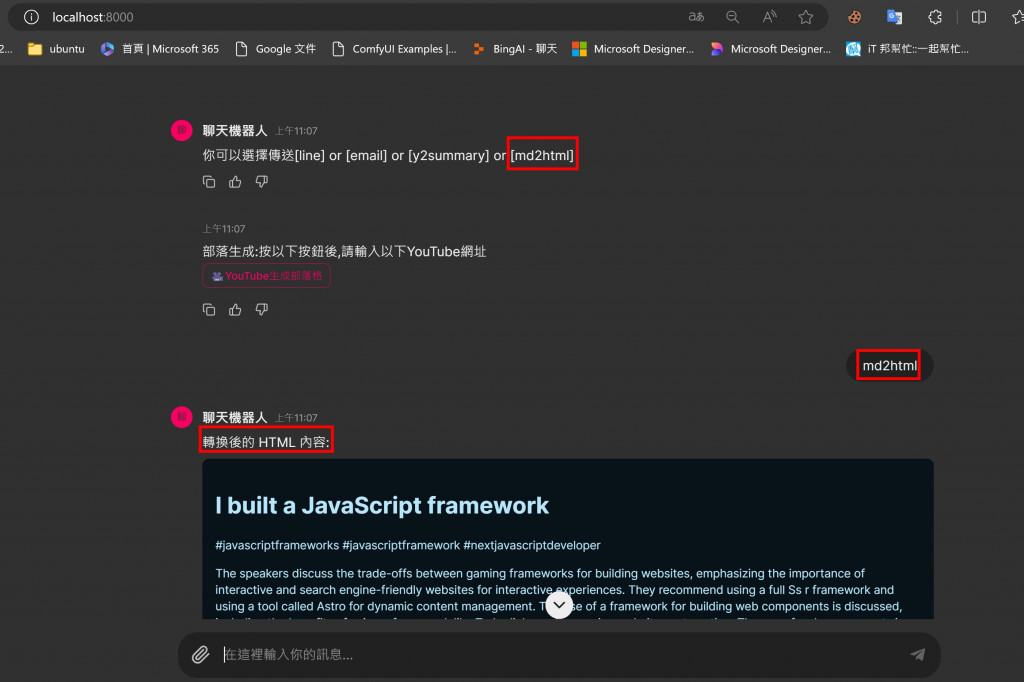
Task: Copy the 部落生成 message
Action: [x=209, y=310]
